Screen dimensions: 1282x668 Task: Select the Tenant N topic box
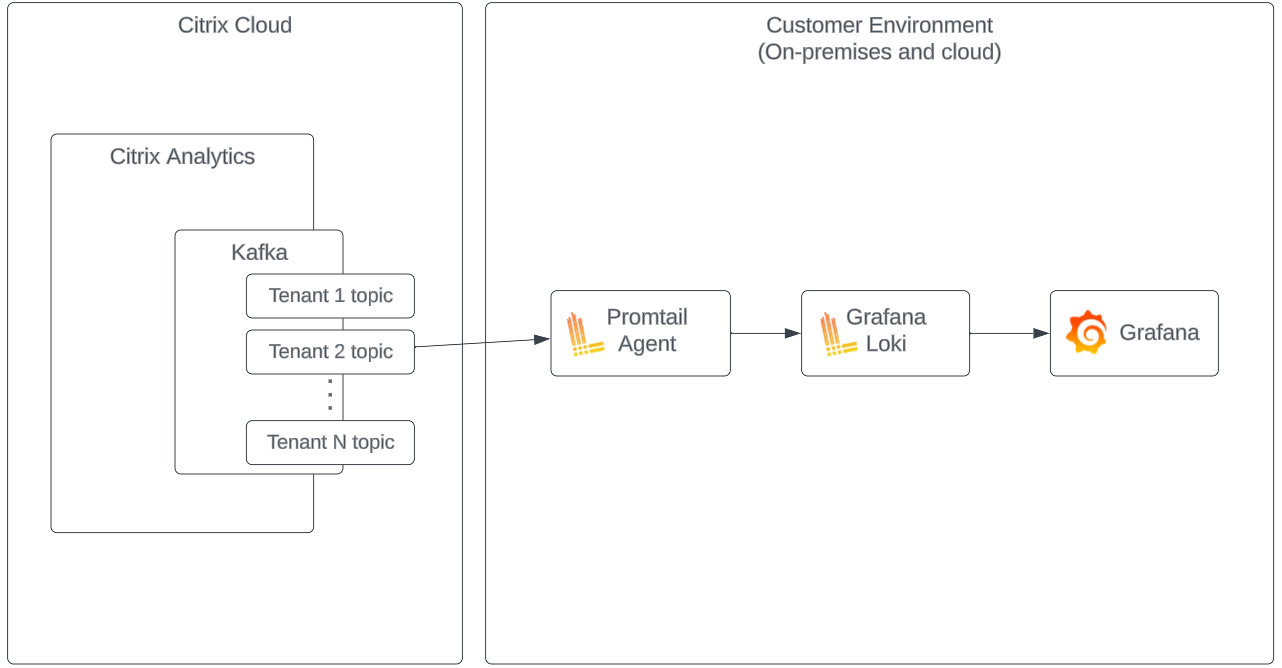click(x=330, y=442)
